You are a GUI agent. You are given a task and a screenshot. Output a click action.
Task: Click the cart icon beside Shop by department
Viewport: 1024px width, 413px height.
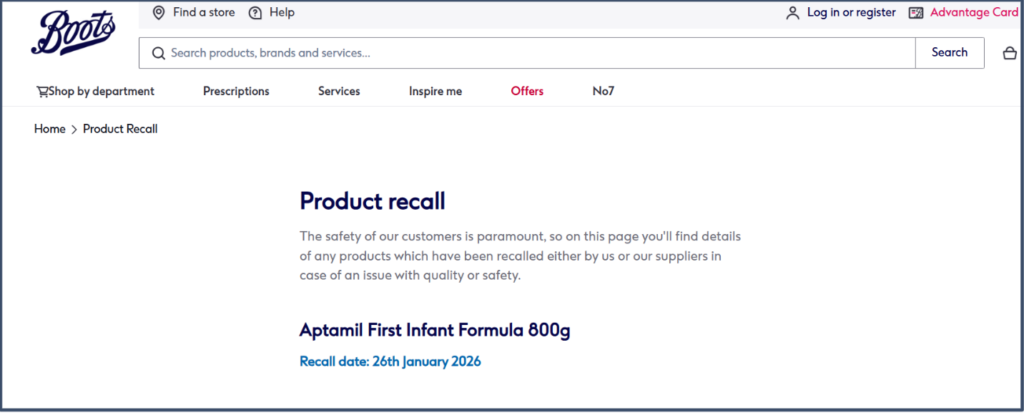click(42, 91)
